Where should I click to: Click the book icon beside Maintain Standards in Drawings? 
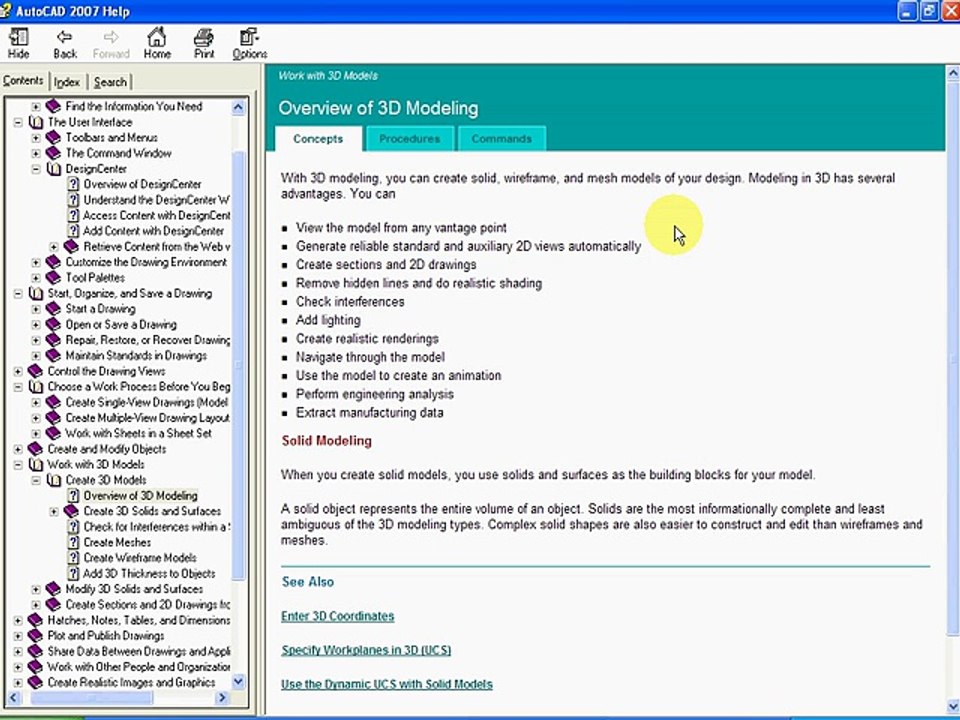(54, 356)
